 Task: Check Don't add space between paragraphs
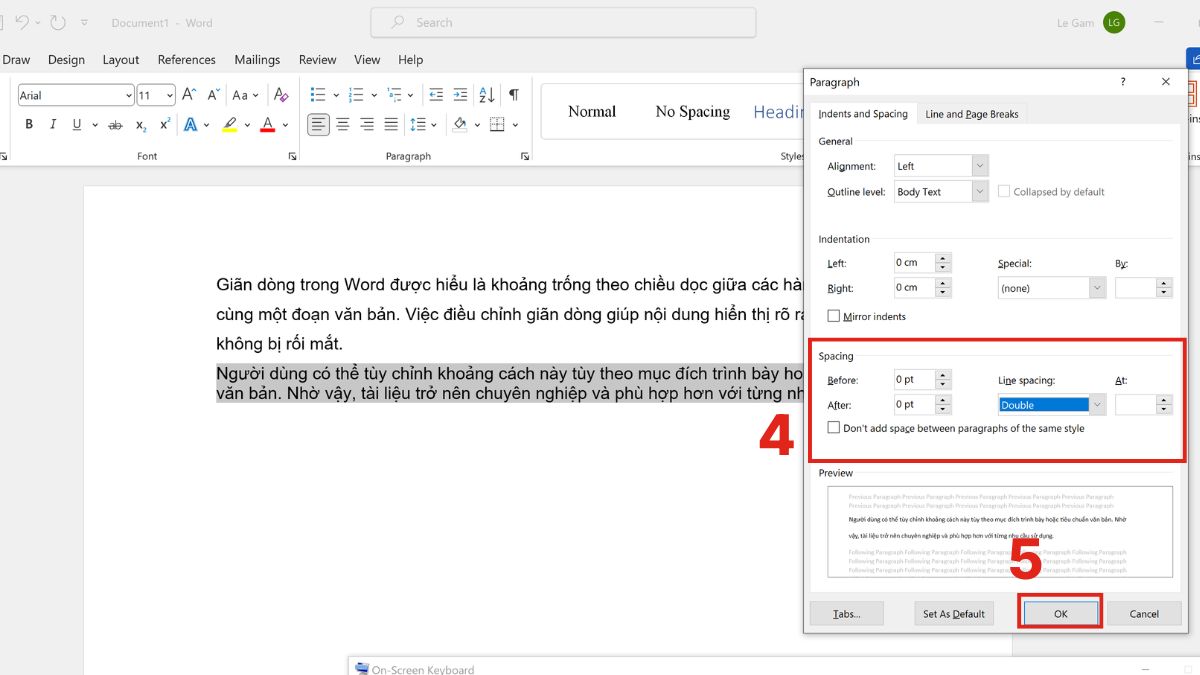pyautogui.click(x=834, y=428)
